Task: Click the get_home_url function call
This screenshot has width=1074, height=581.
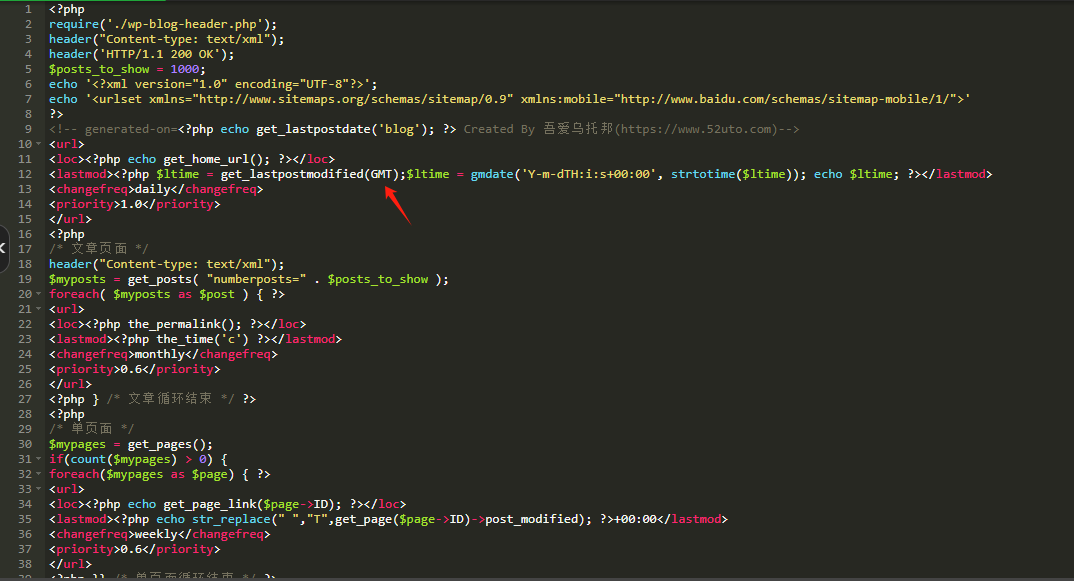Action: point(202,159)
